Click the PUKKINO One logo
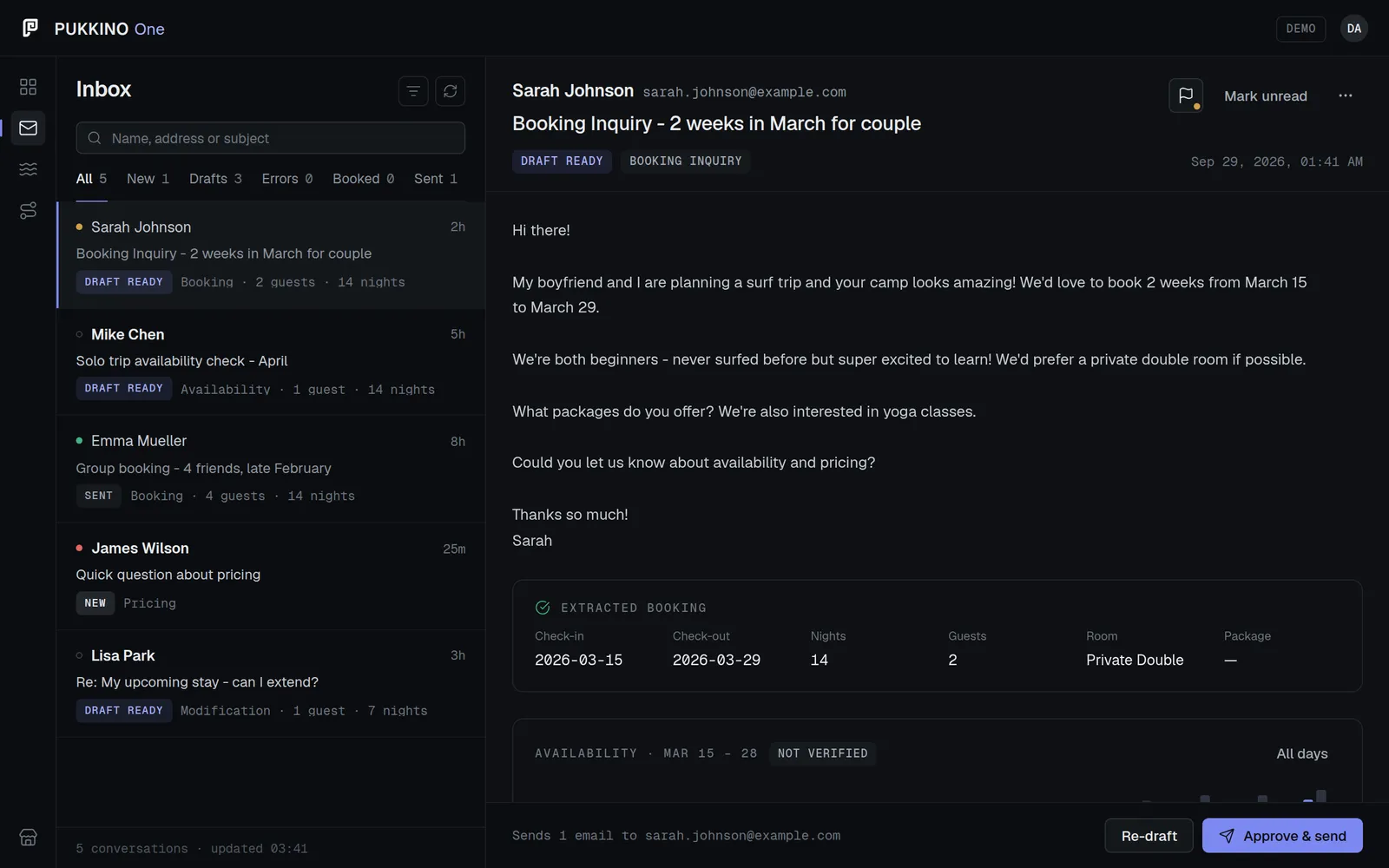Screen dimensions: 1389x868 (93, 29)
